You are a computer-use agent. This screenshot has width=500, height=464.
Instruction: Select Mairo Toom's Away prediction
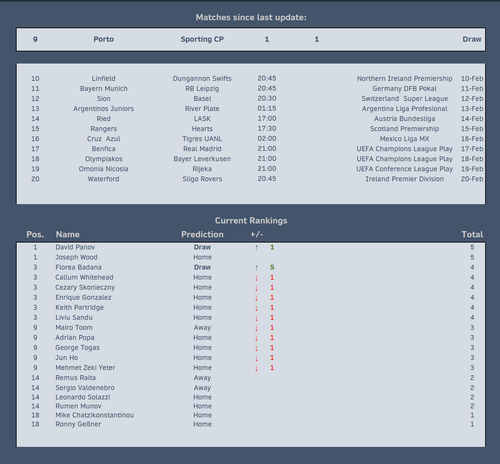pyautogui.click(x=202, y=328)
